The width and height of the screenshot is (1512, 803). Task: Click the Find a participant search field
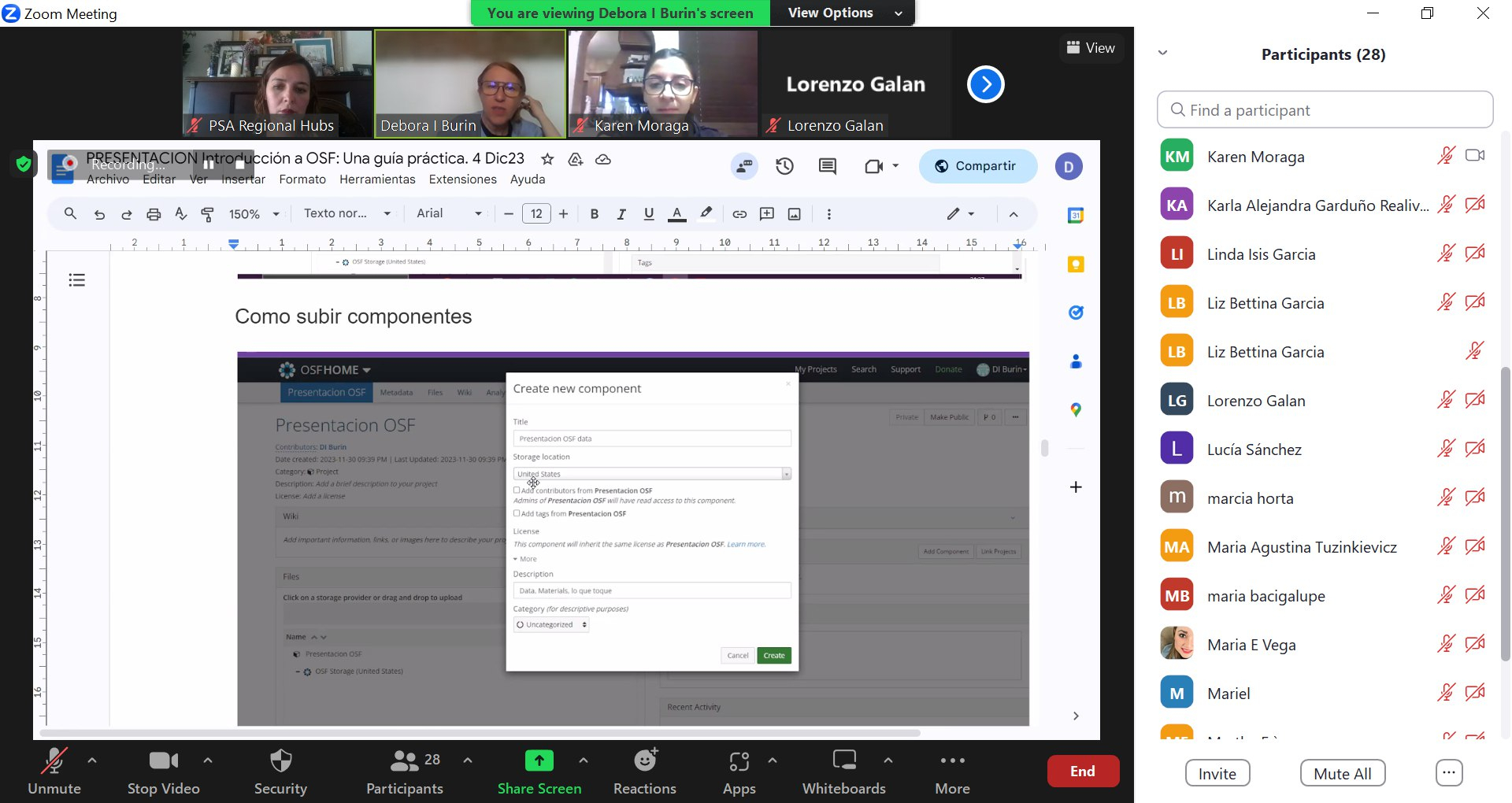[1325, 110]
